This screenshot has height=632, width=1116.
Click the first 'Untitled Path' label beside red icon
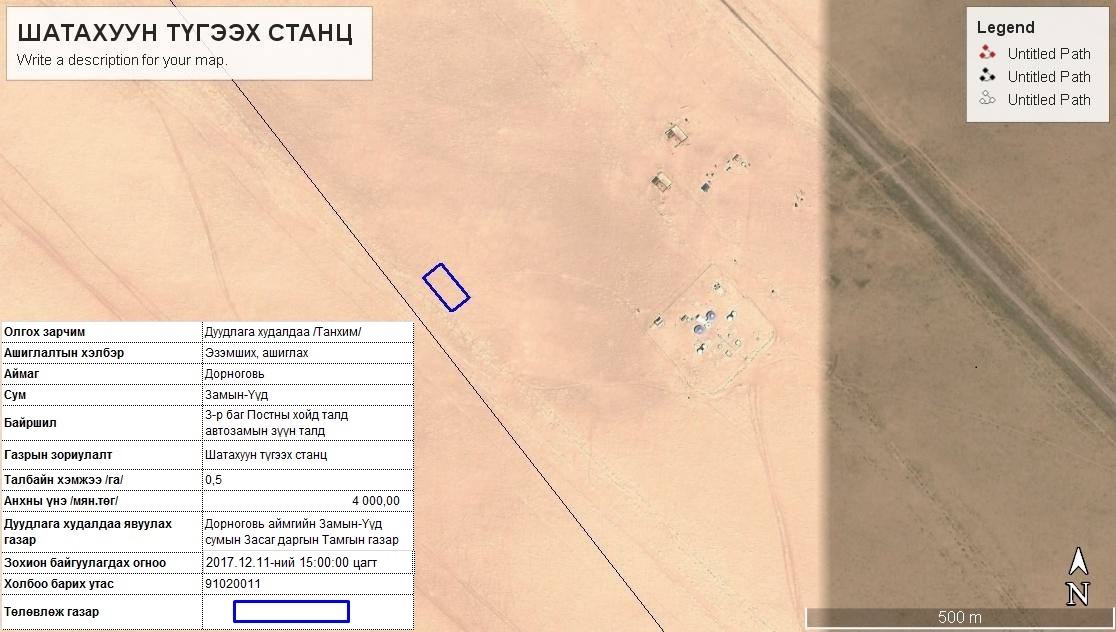coord(1048,53)
